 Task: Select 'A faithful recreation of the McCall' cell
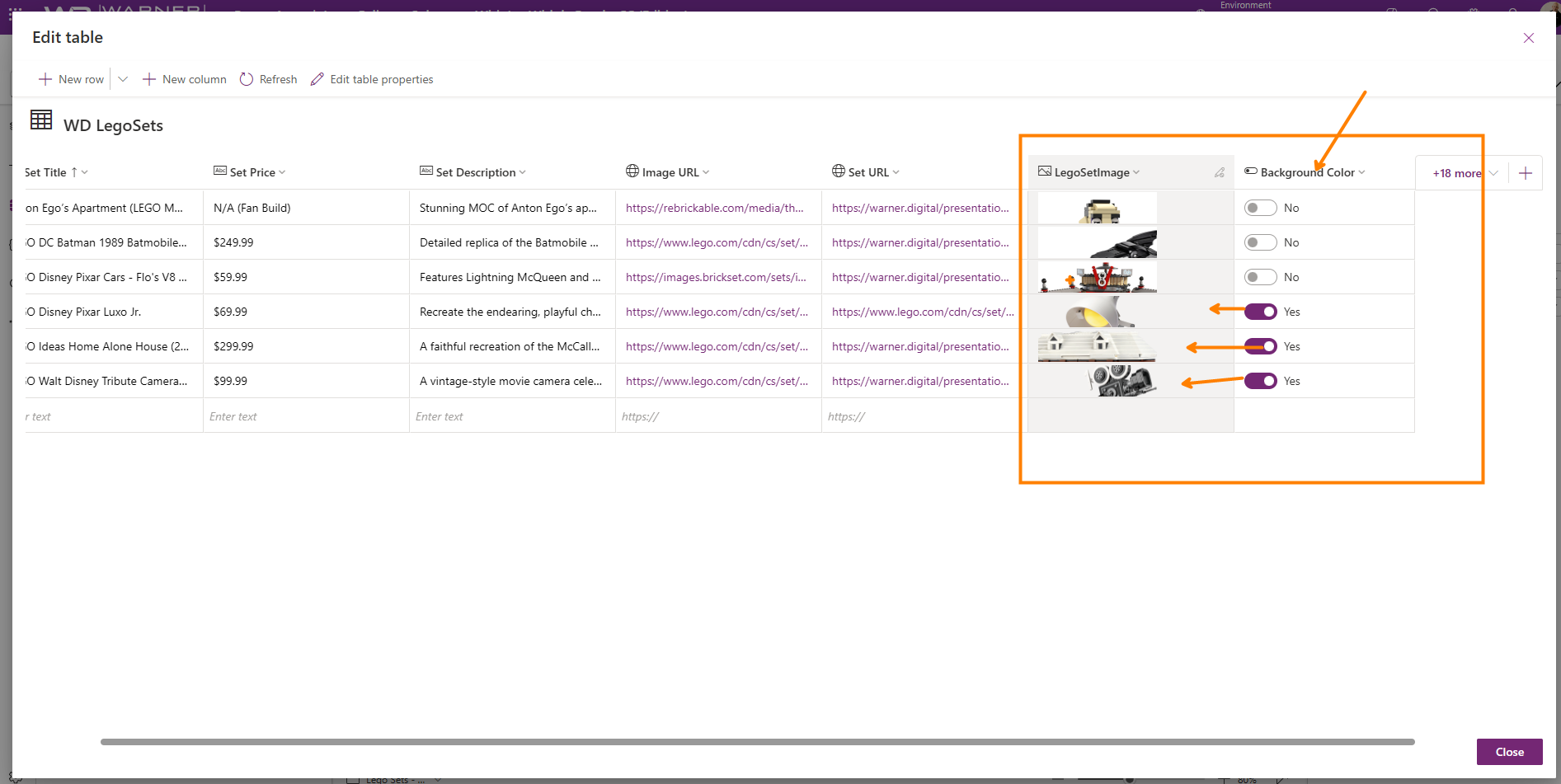(512, 346)
